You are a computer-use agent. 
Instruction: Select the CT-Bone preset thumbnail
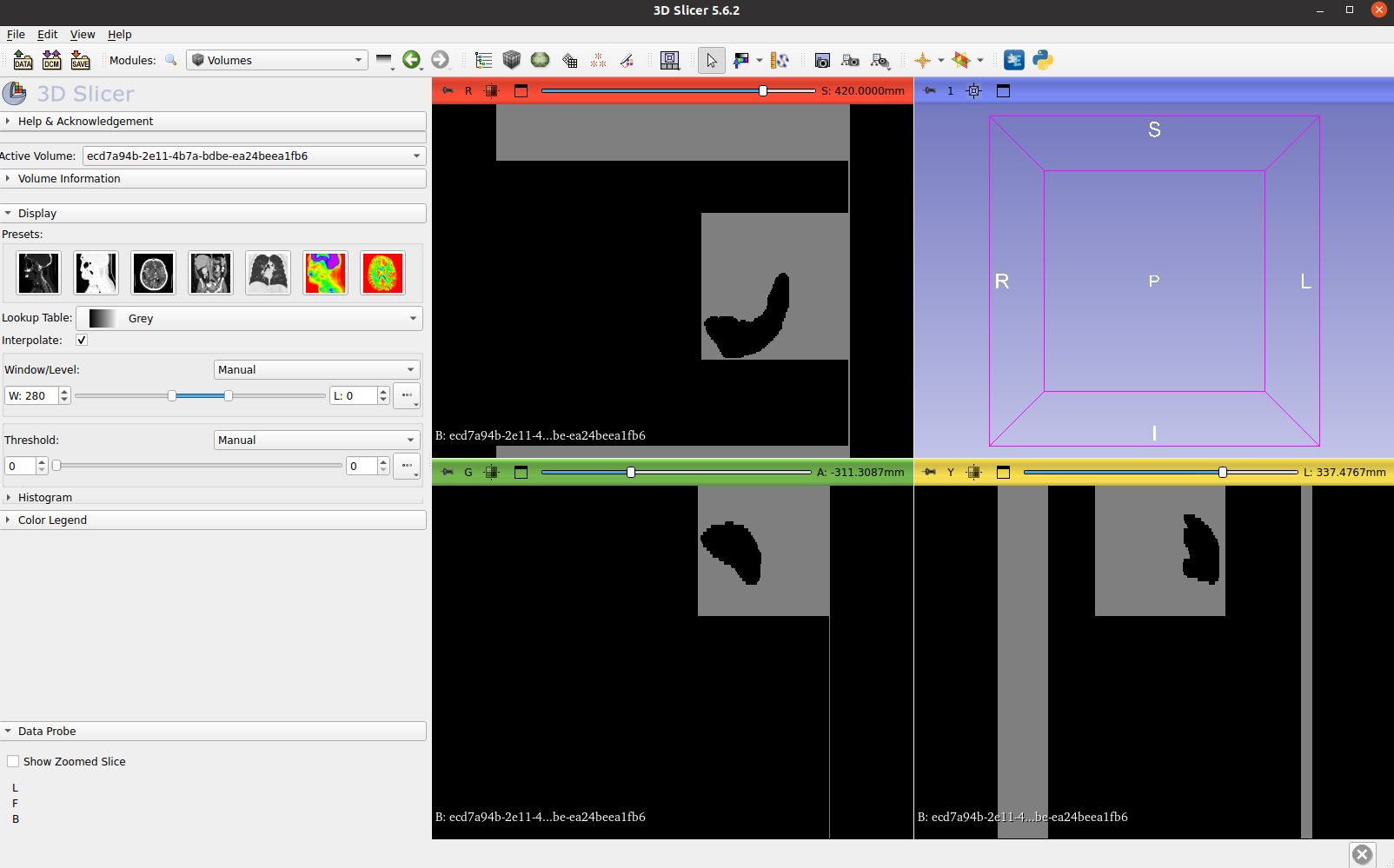39,273
